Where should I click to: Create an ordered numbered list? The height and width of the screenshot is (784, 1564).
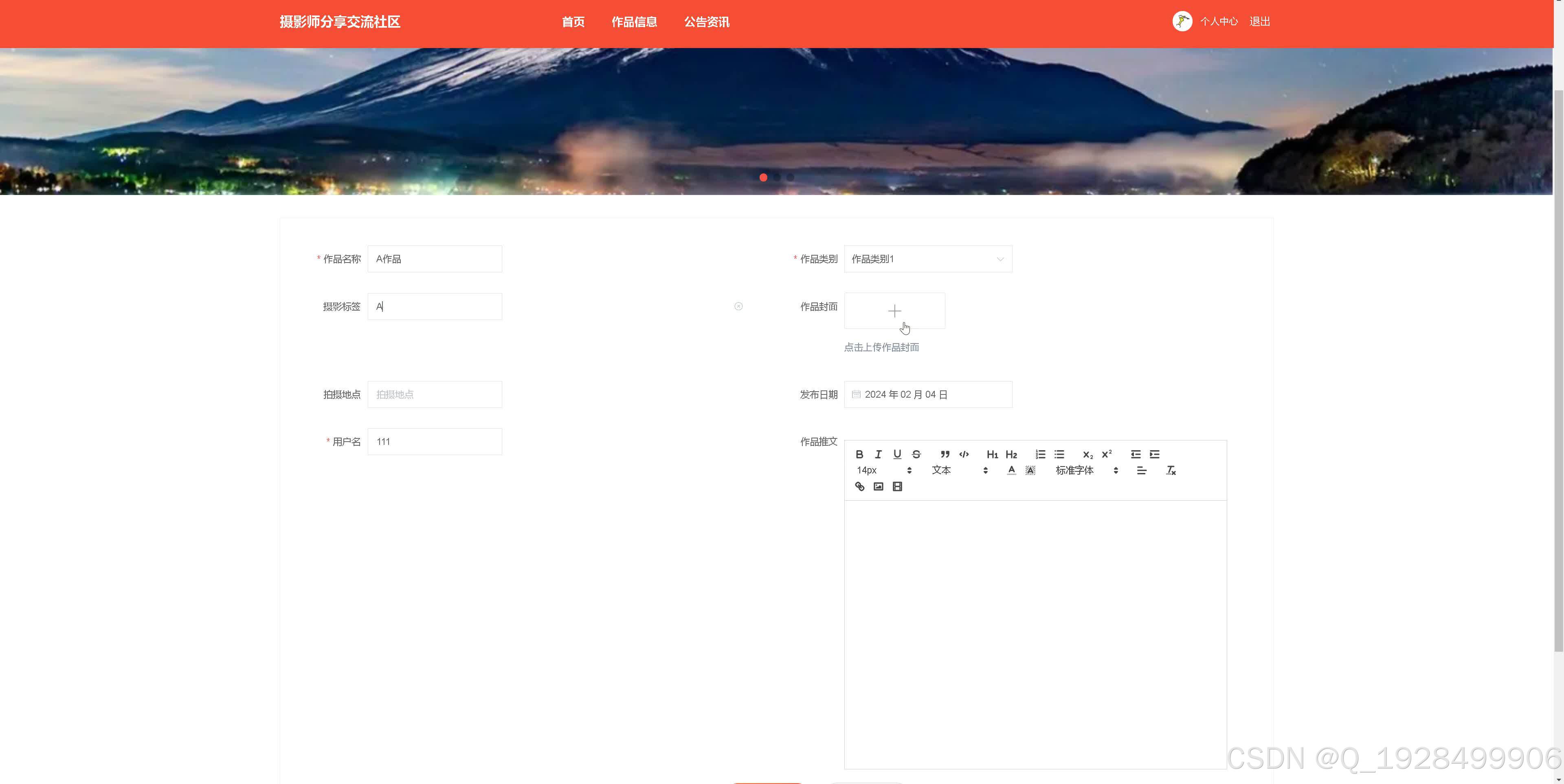(1040, 455)
